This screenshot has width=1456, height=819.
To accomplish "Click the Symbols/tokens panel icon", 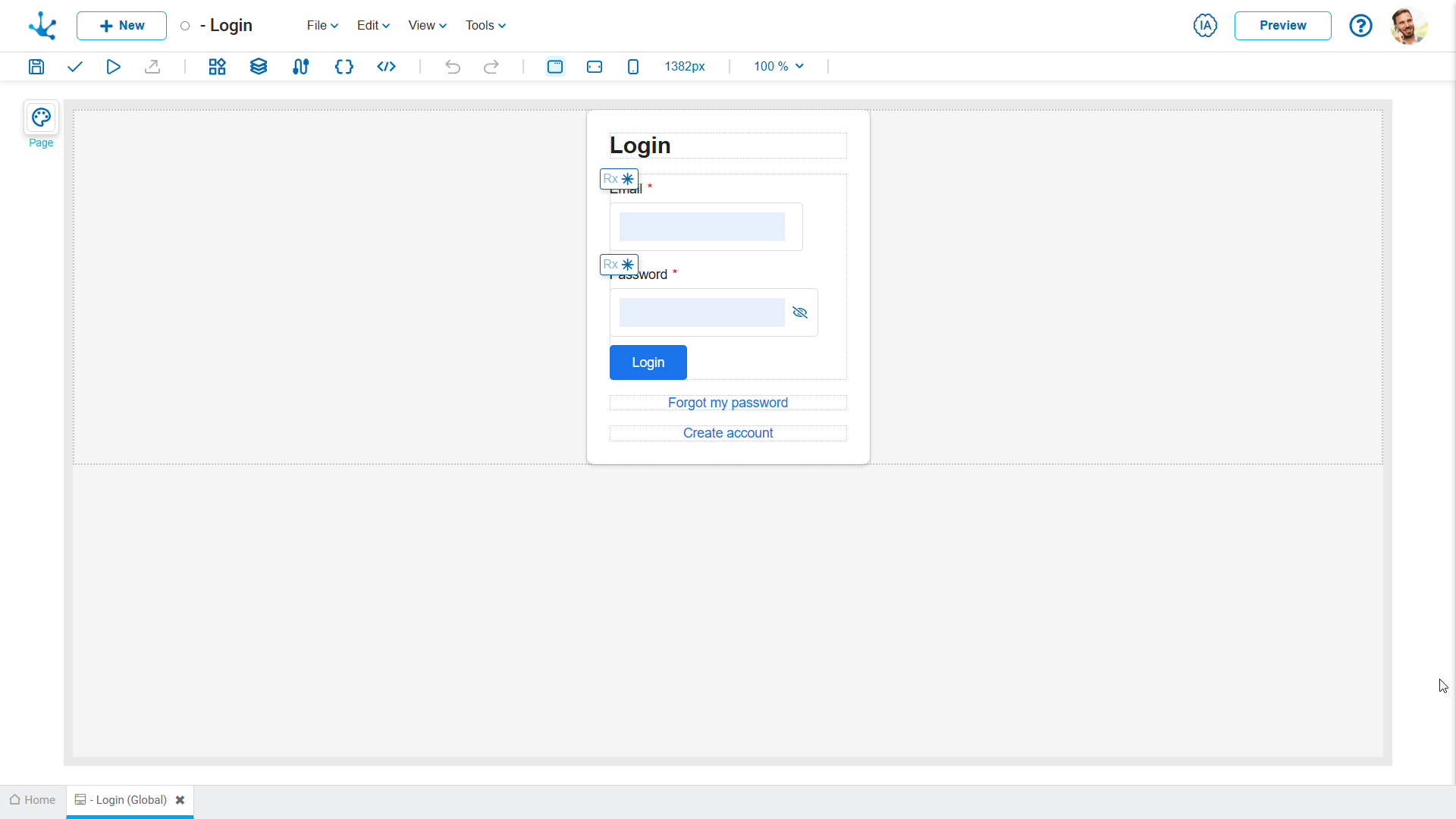I will pyautogui.click(x=344, y=66).
